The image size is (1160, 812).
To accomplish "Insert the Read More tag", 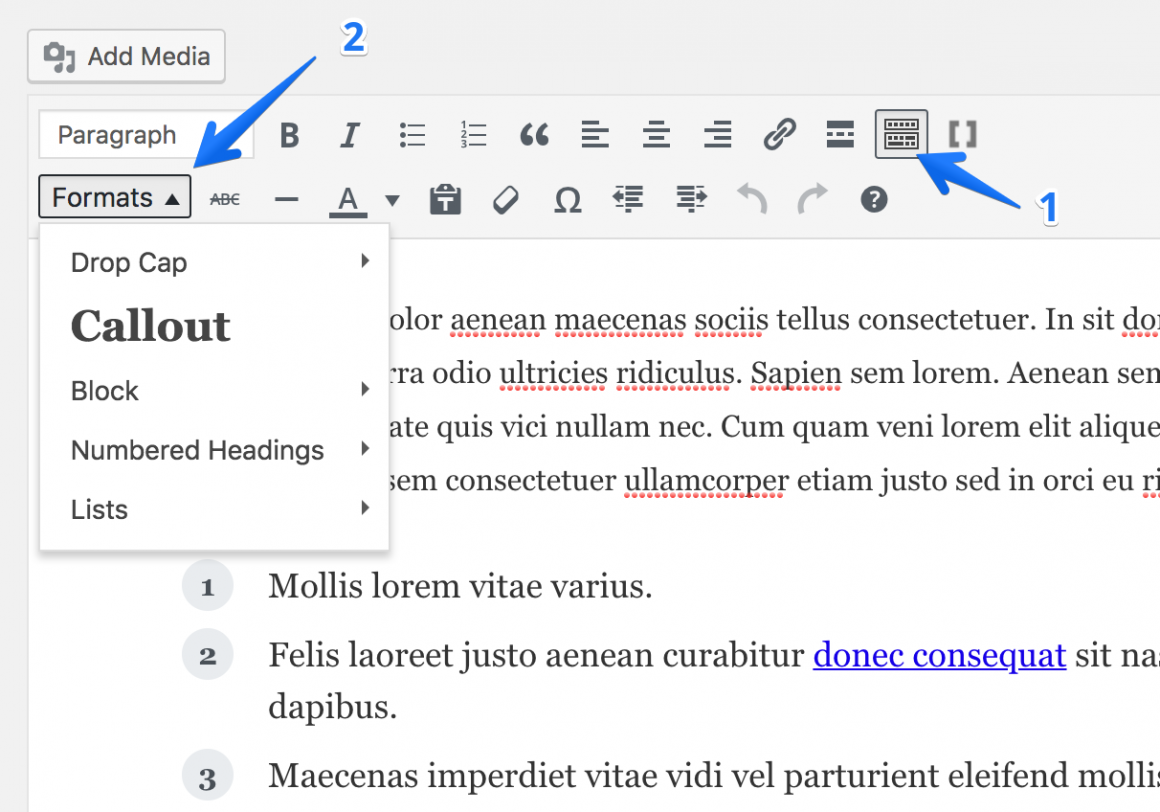I will click(840, 134).
